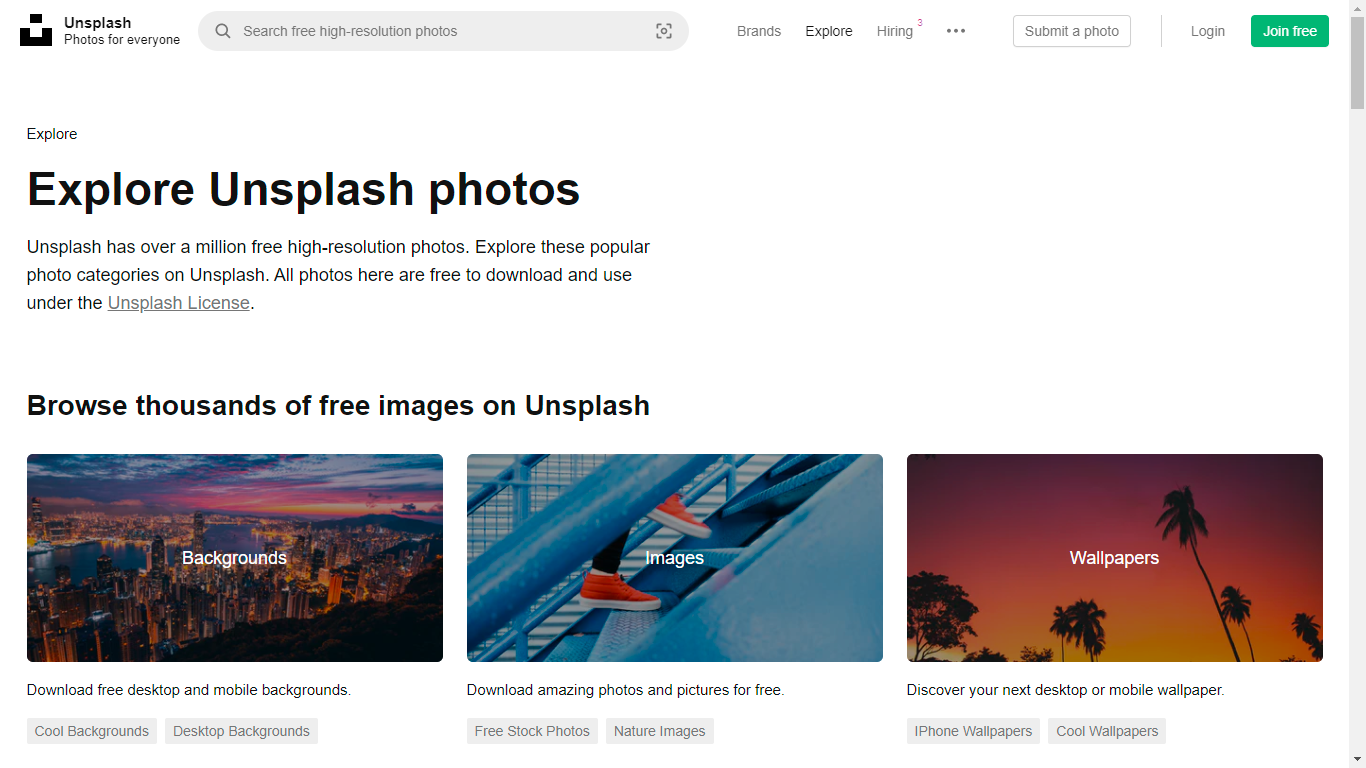Click the Unsplash "Photos for everyone" wordmark

coord(122,31)
